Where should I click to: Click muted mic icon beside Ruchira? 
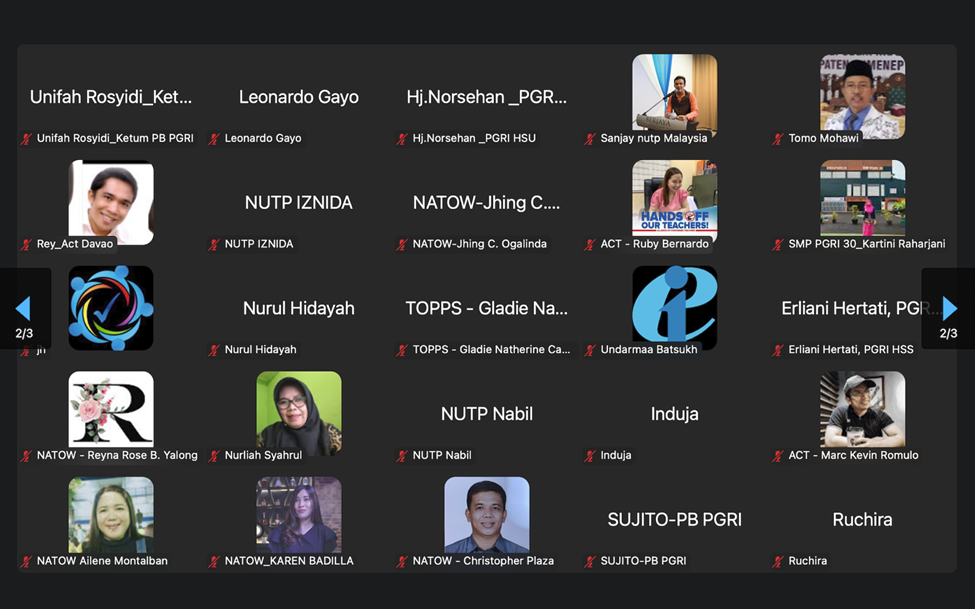(x=778, y=562)
